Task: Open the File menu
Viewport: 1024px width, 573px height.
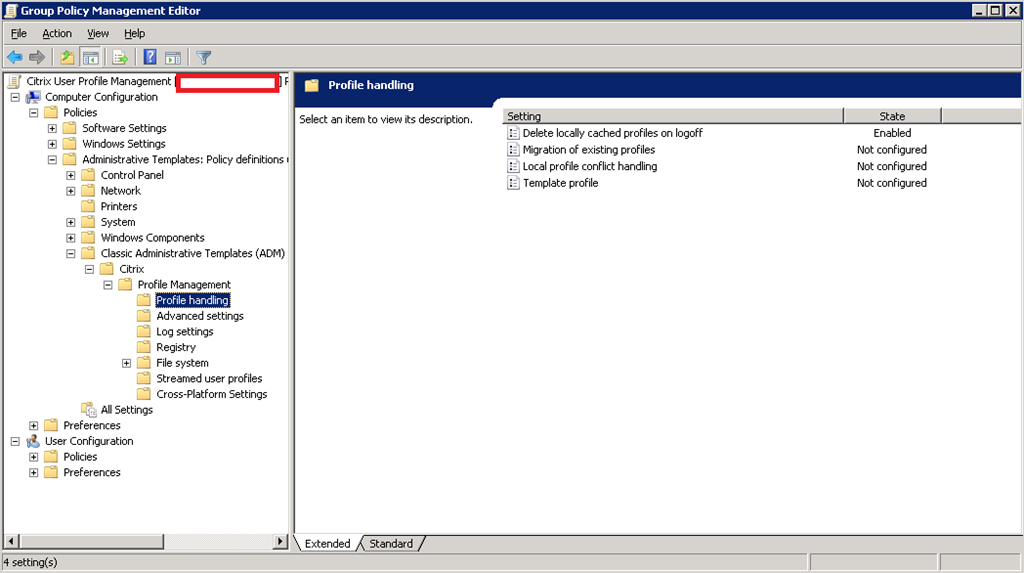Action: [18, 33]
